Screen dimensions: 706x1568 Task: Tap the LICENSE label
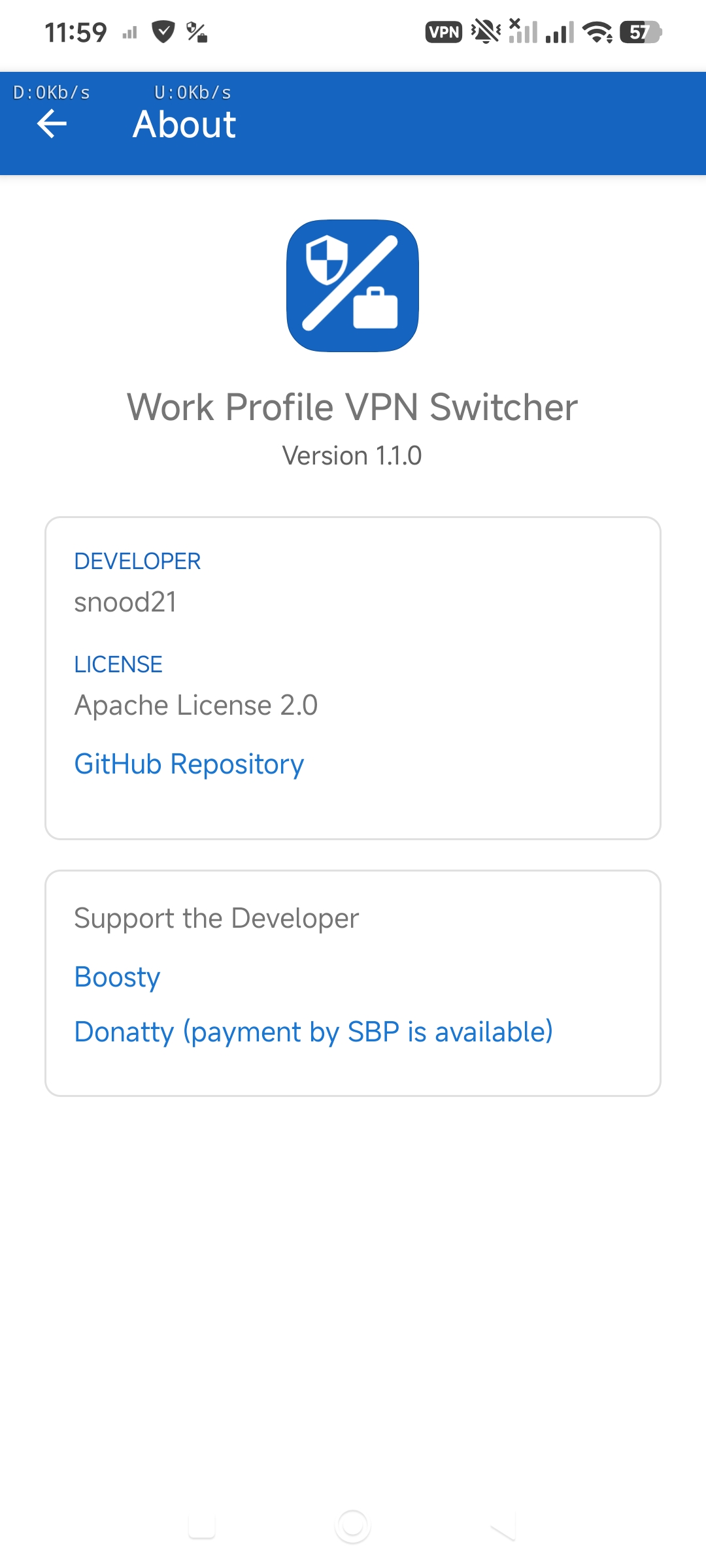pyautogui.click(x=118, y=664)
